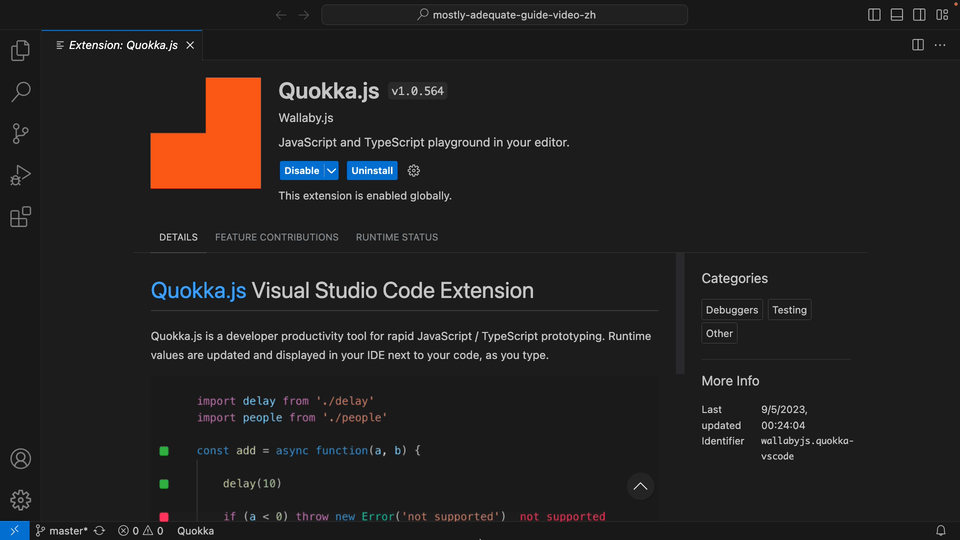Toggle the primary side bar layout icon
The height and width of the screenshot is (540, 960).
[874, 15]
